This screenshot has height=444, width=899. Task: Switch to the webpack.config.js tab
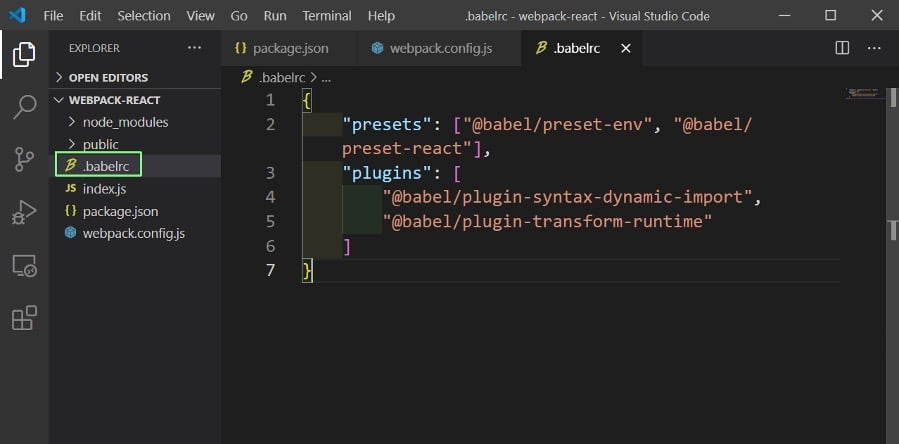[439, 49]
